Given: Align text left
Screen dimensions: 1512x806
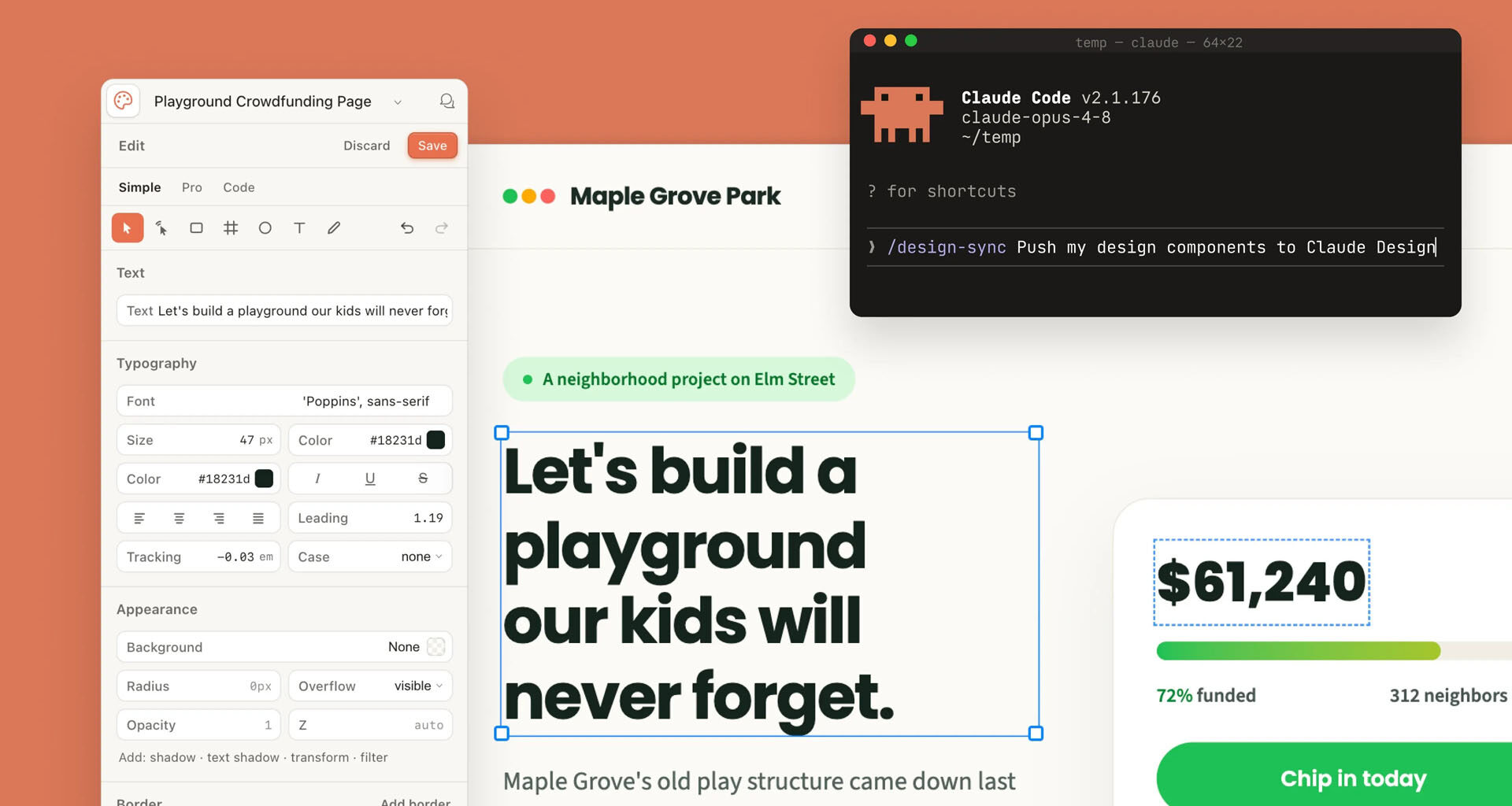Looking at the screenshot, I should coord(139,518).
